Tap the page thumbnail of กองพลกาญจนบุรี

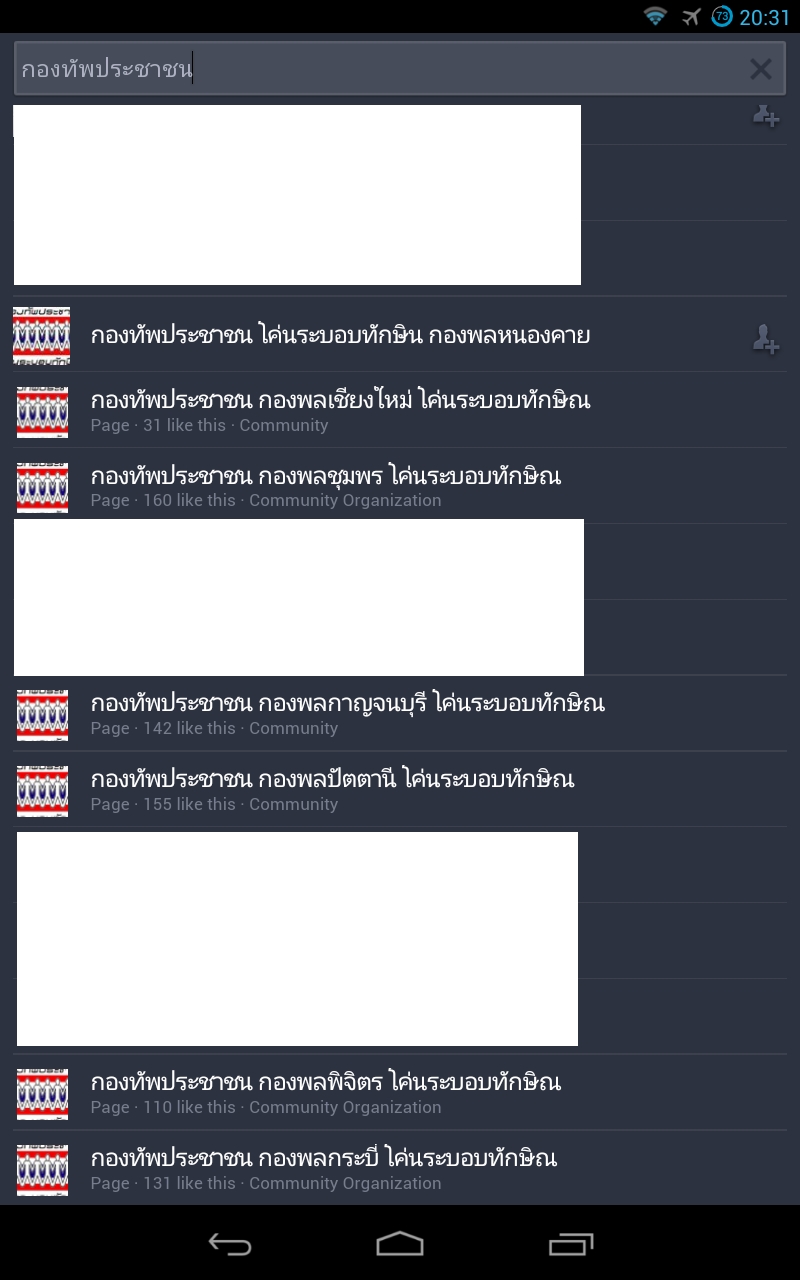[43, 715]
